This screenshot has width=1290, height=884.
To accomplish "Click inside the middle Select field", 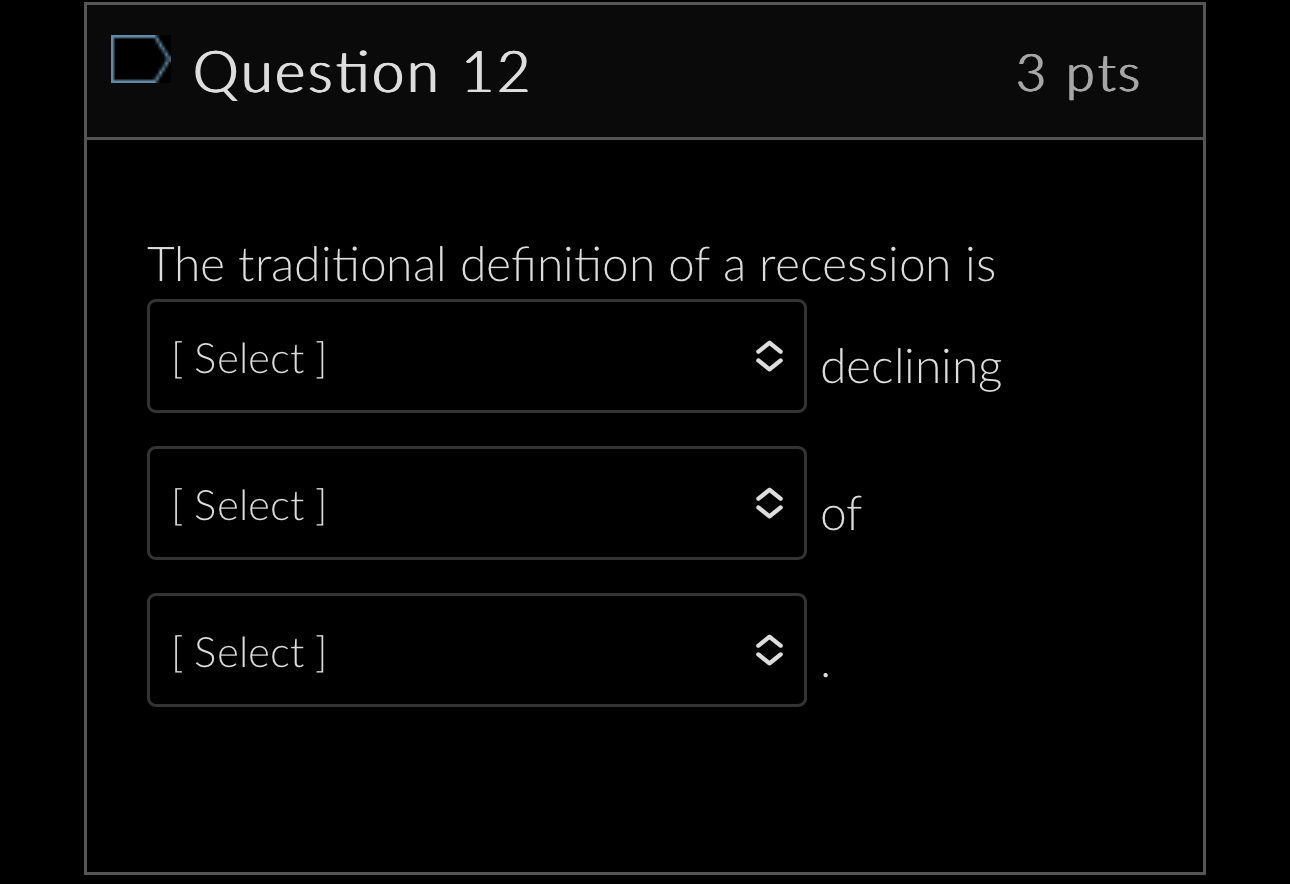I will [400, 504].
